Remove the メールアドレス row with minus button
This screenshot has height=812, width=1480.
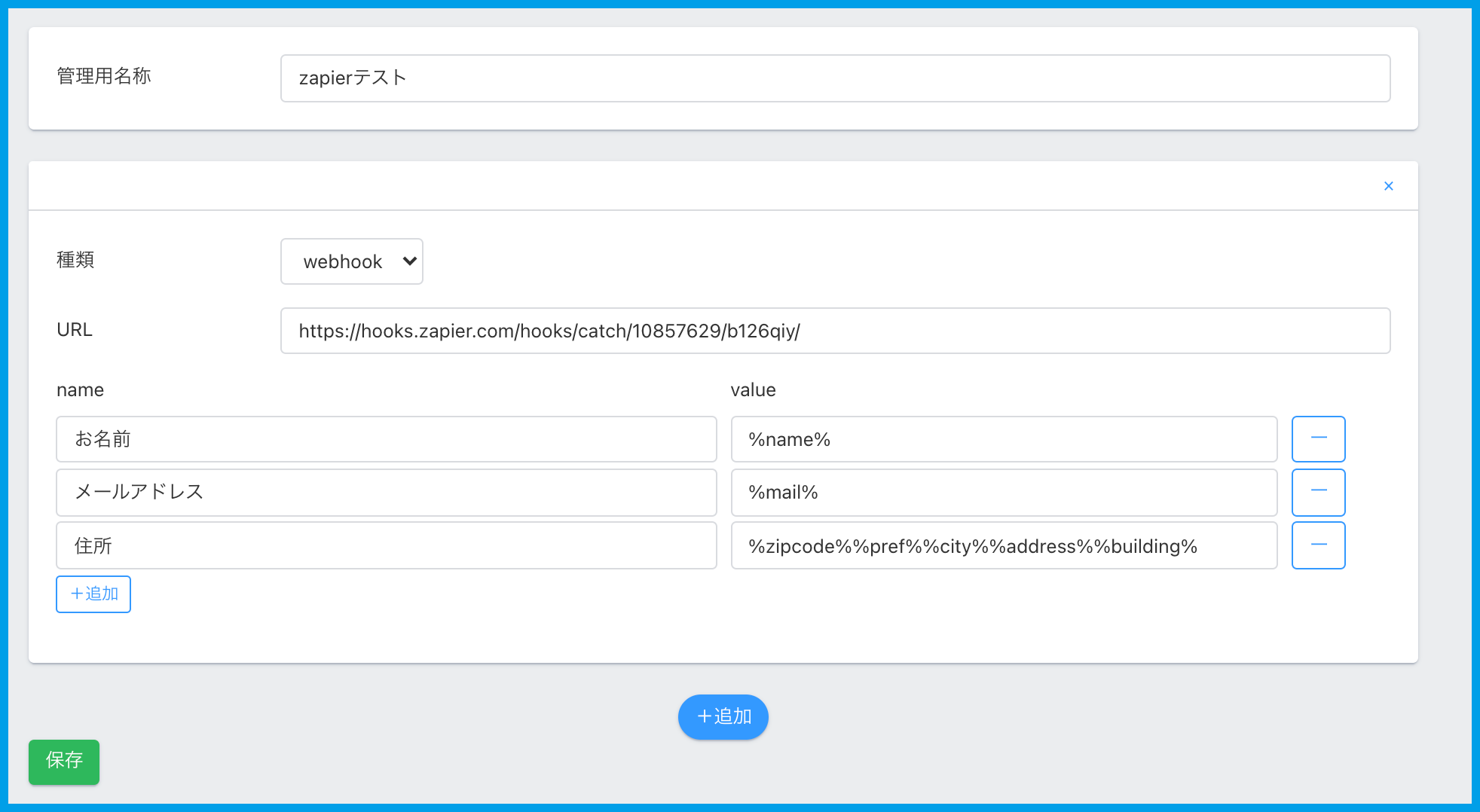pos(1318,492)
